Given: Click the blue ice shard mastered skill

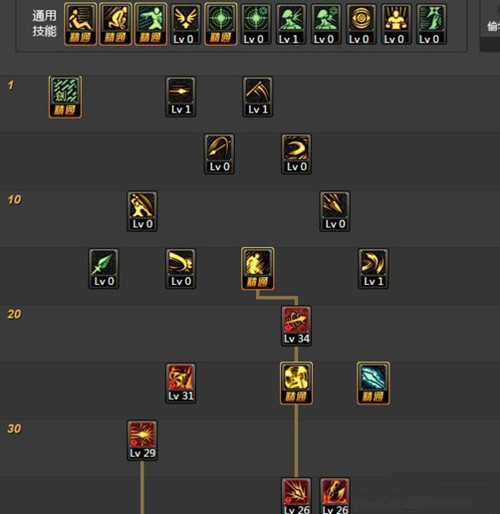Looking at the screenshot, I should tap(373, 383).
